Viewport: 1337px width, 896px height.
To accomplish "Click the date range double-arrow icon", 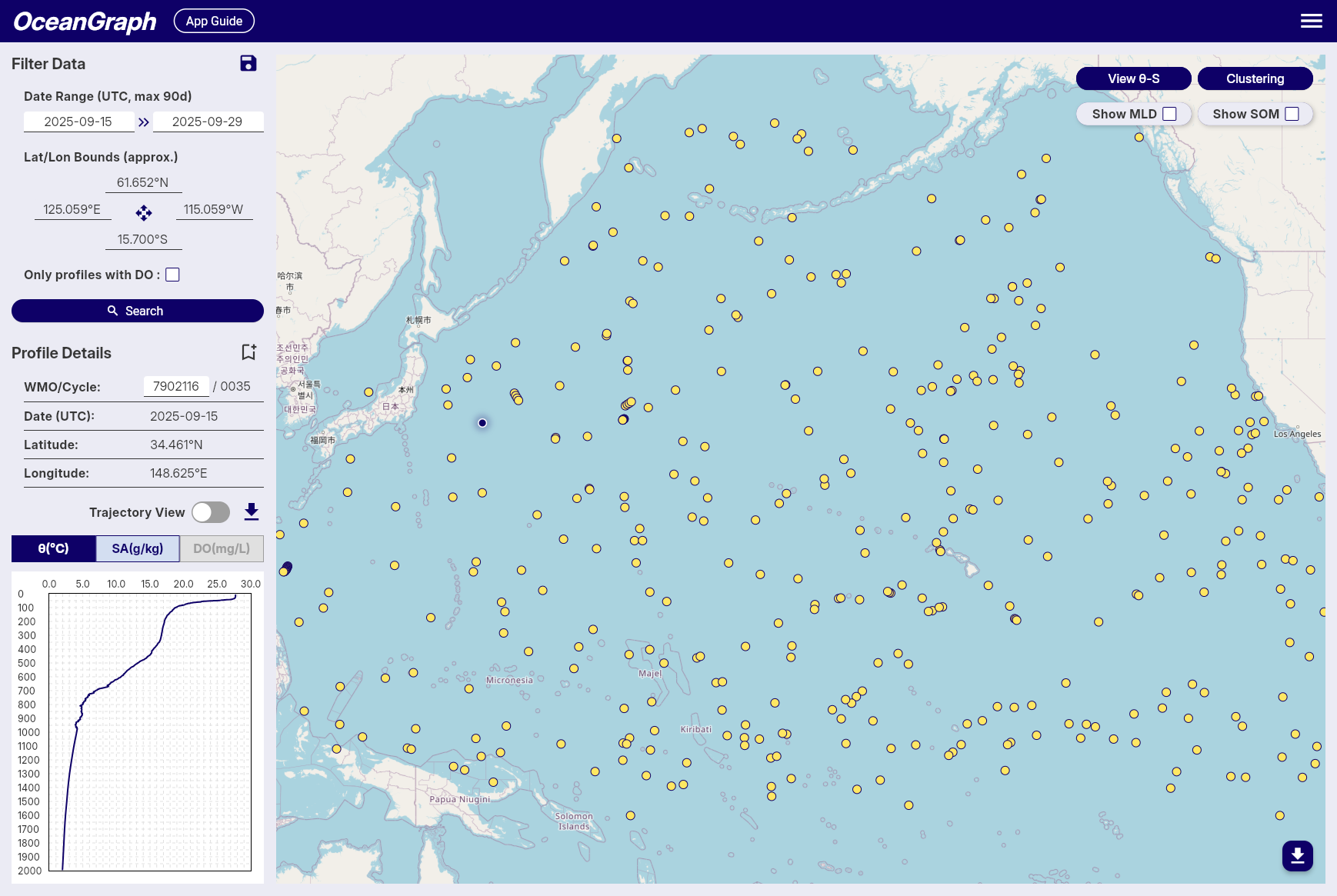I will click(x=144, y=122).
